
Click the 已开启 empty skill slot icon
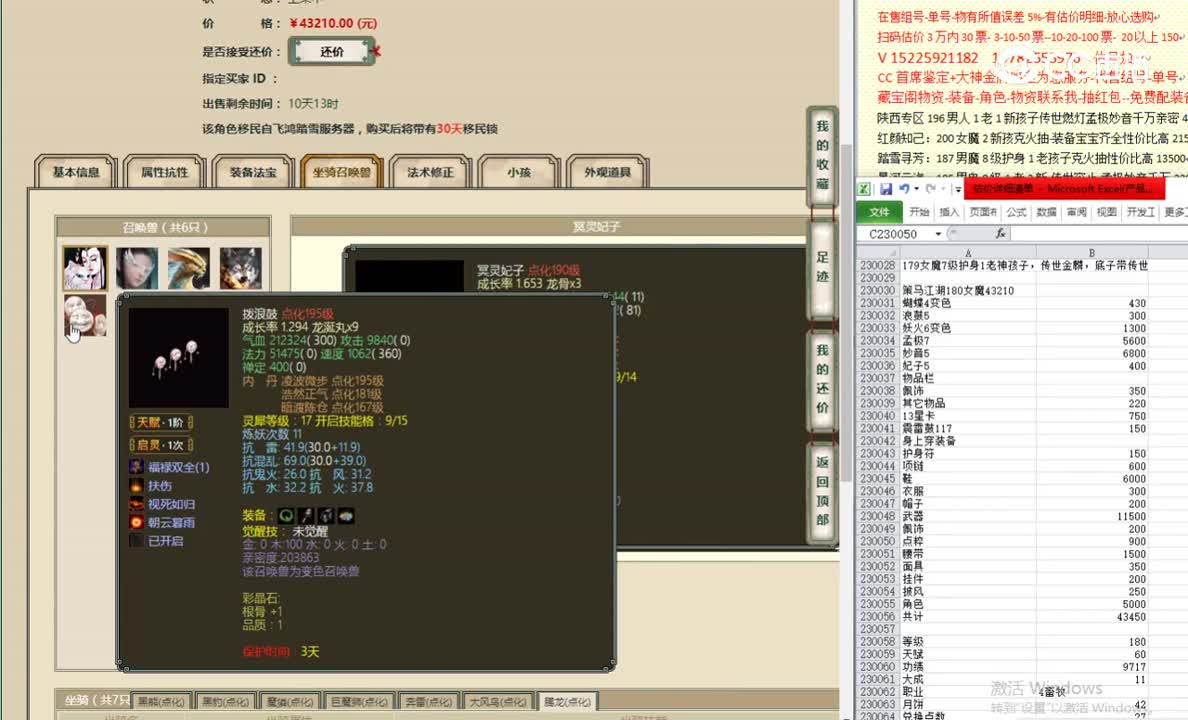136,540
